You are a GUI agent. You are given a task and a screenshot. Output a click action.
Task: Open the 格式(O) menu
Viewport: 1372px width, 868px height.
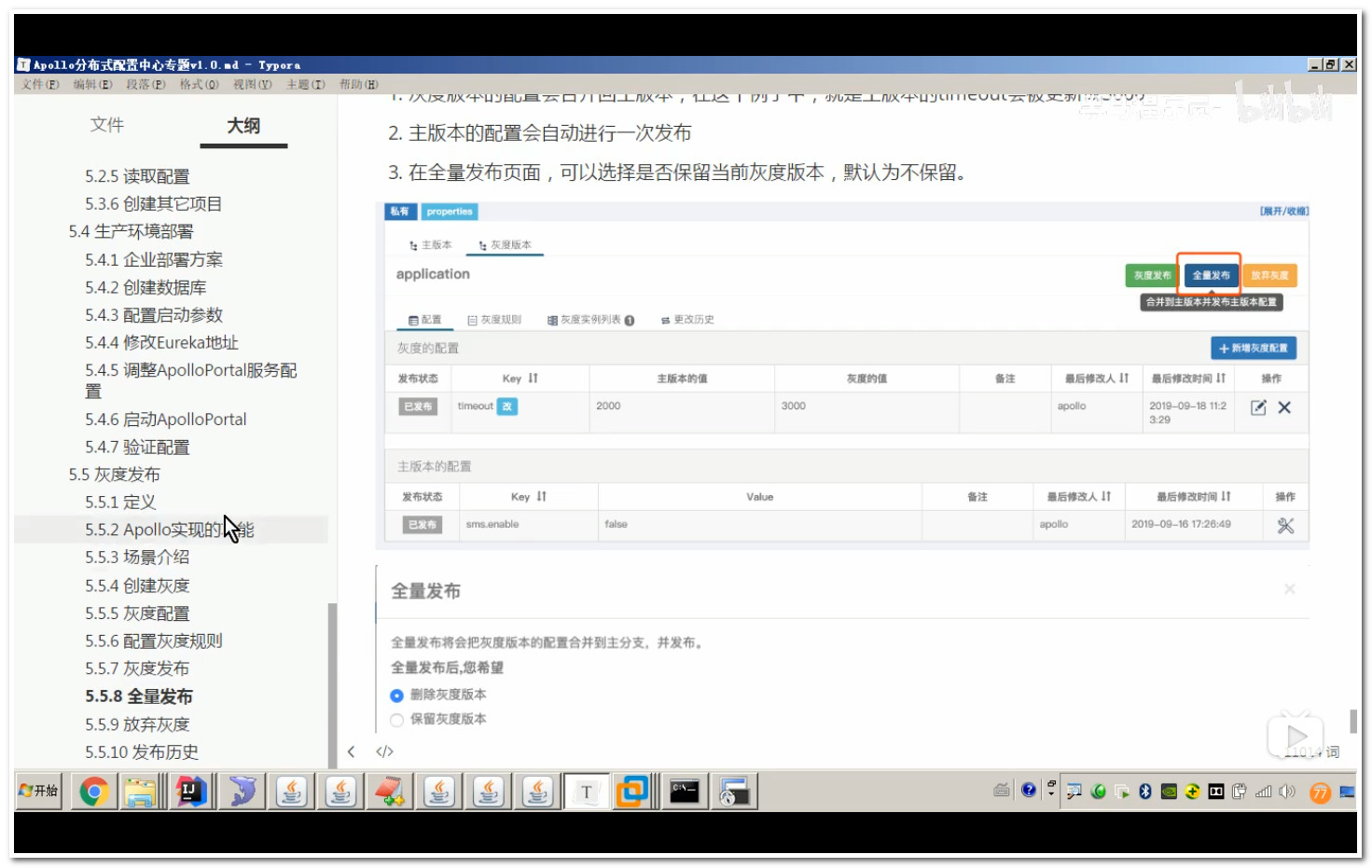[200, 84]
